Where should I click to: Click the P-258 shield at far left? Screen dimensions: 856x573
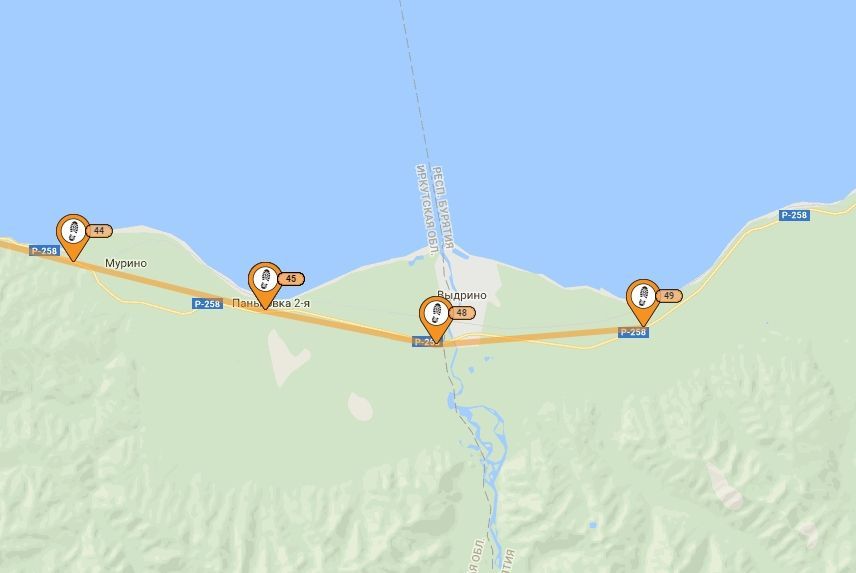point(44,251)
